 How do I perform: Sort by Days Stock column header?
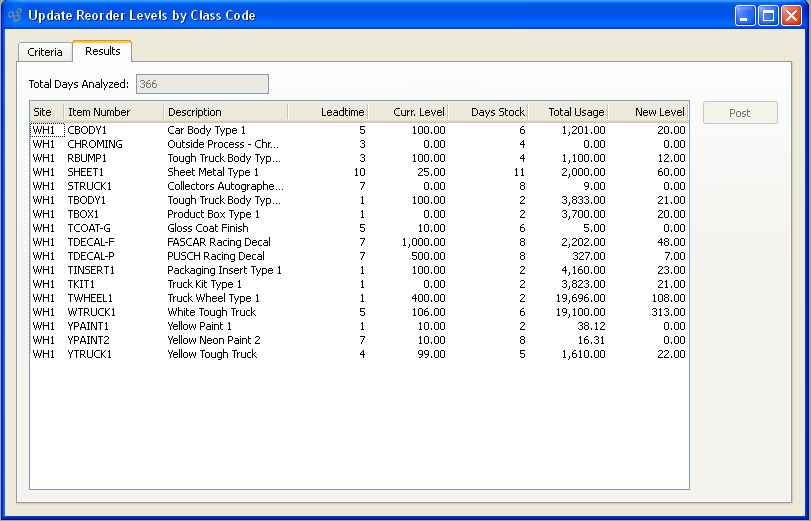pyautogui.click(x=488, y=112)
